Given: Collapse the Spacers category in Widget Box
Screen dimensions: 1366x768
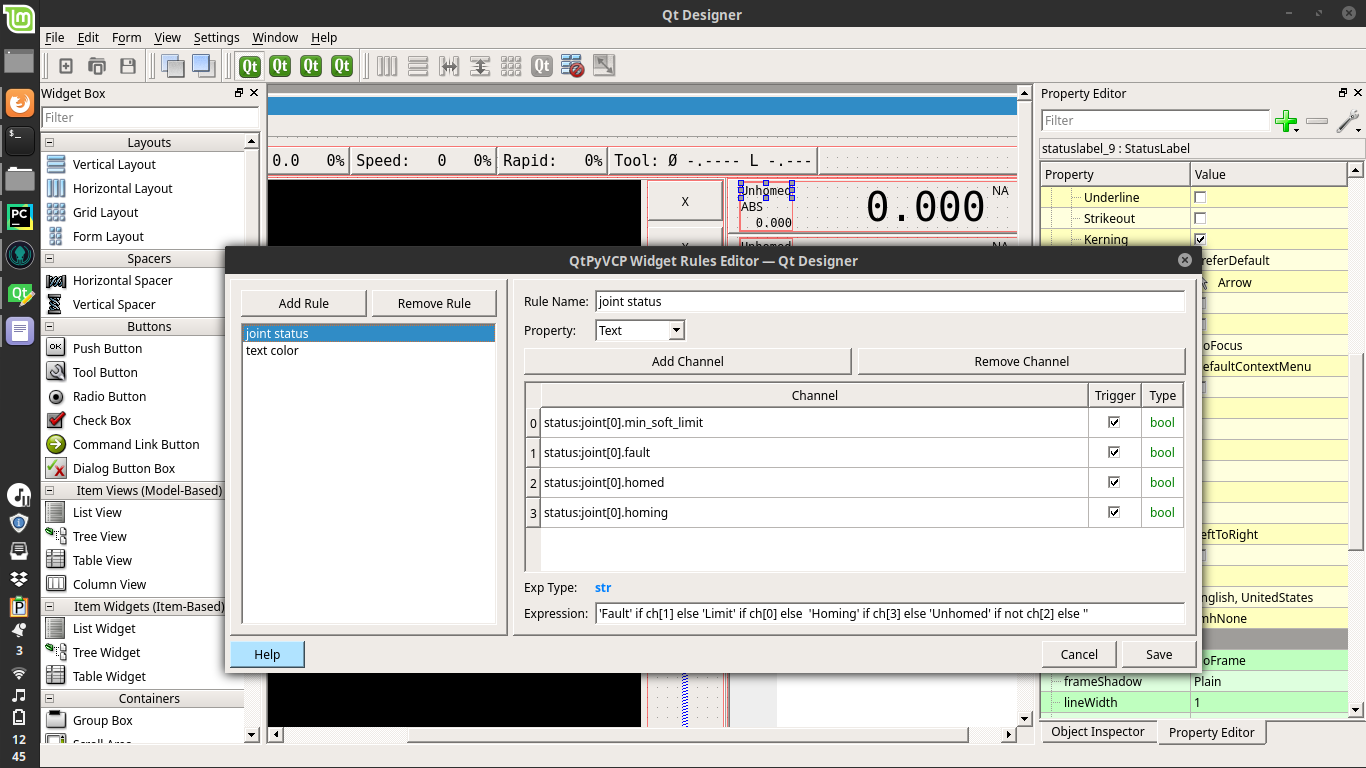Looking at the screenshot, I should click(50, 258).
